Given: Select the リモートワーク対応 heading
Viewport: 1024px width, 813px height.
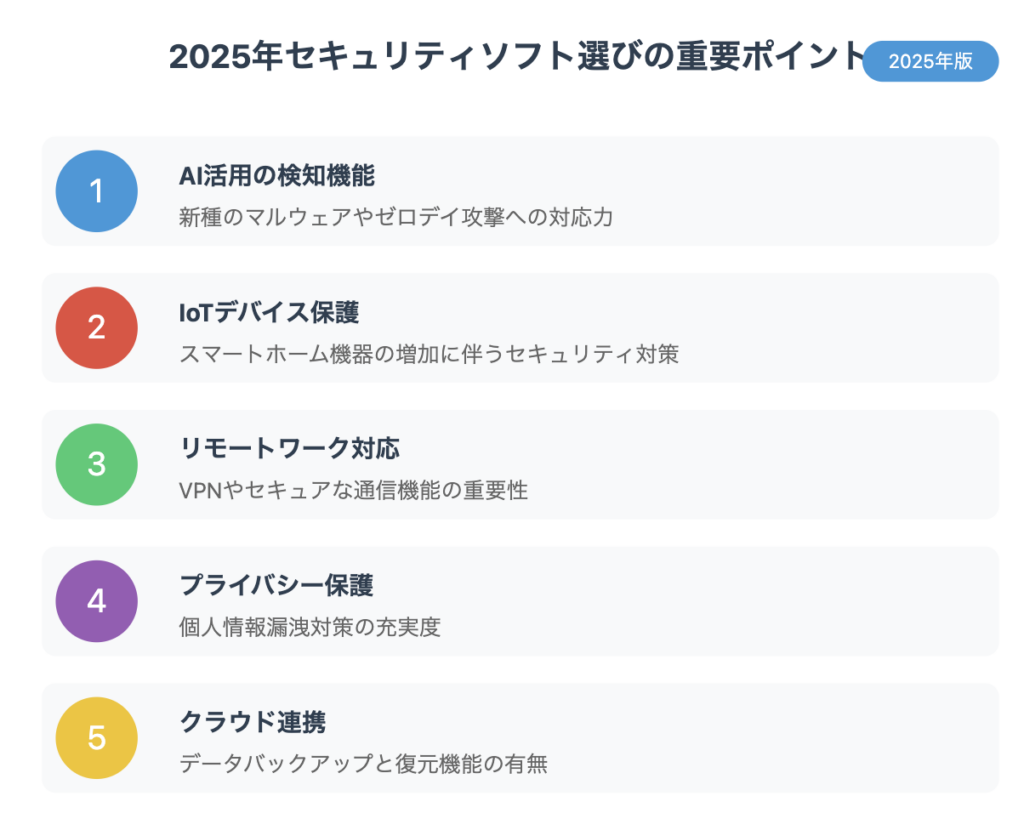Looking at the screenshot, I should [289, 449].
